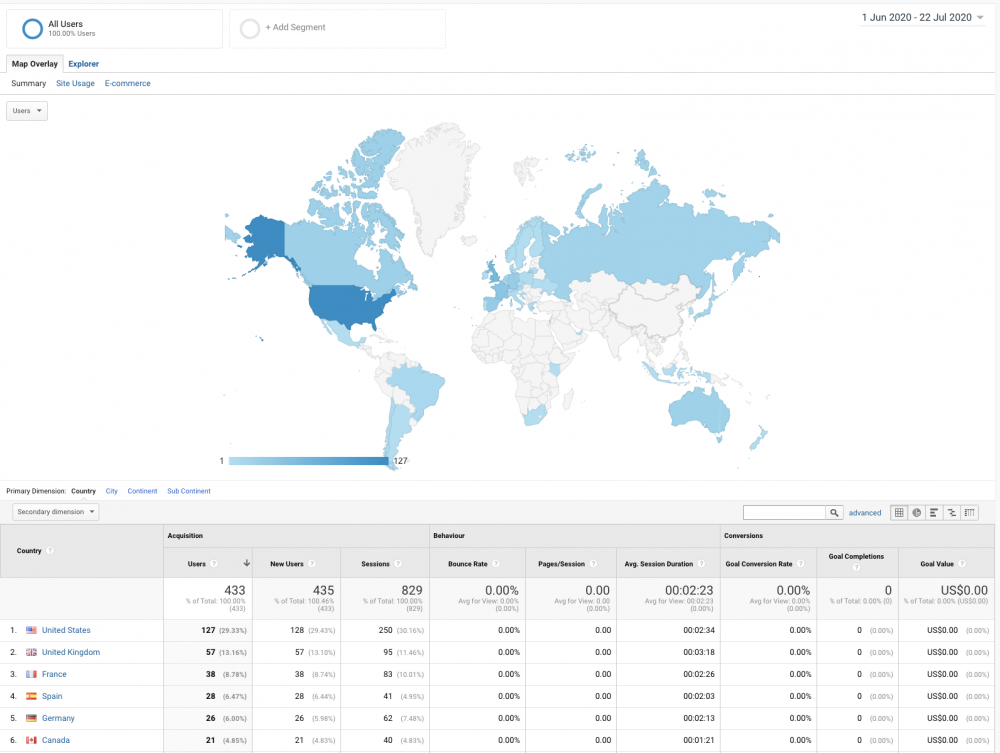Click the magnifying glass search button
The width and height of the screenshot is (1000, 753).
[x=834, y=512]
